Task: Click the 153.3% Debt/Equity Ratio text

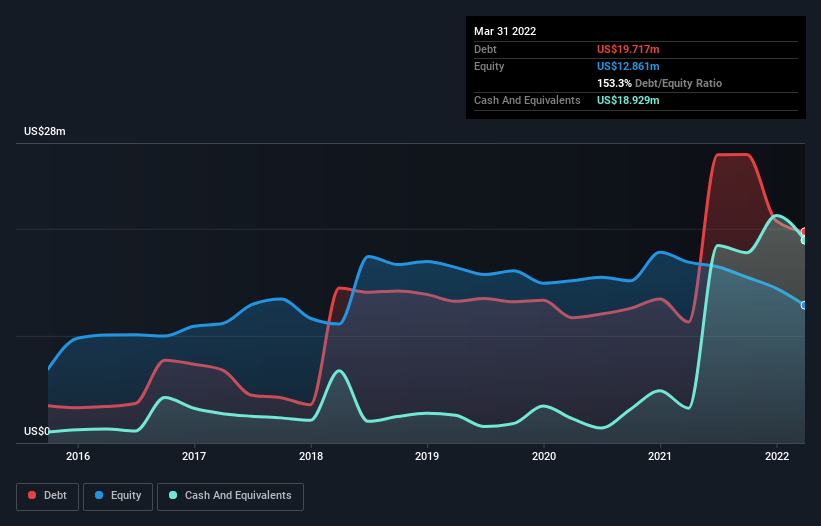Action: tap(659, 83)
